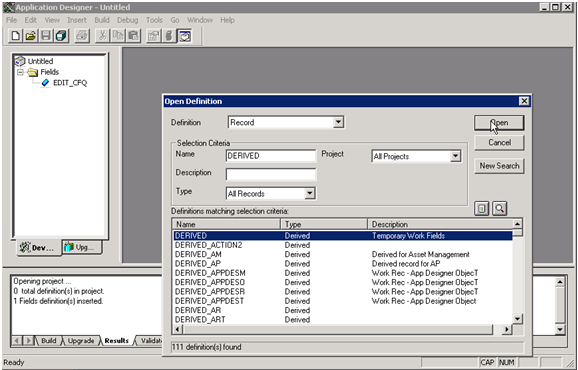
Task: Switch to the Upgrade workspace tab
Action: pyautogui.click(x=81, y=247)
